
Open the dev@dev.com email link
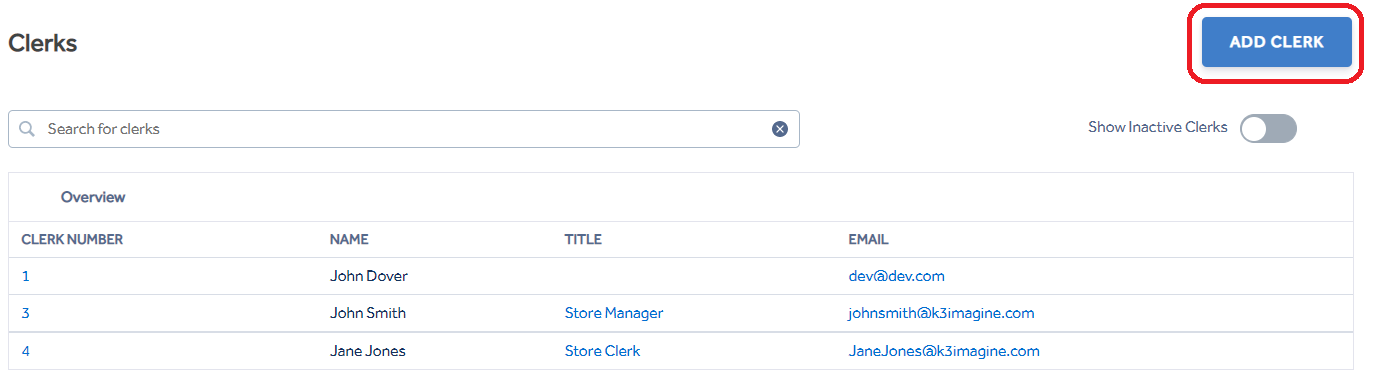896,276
